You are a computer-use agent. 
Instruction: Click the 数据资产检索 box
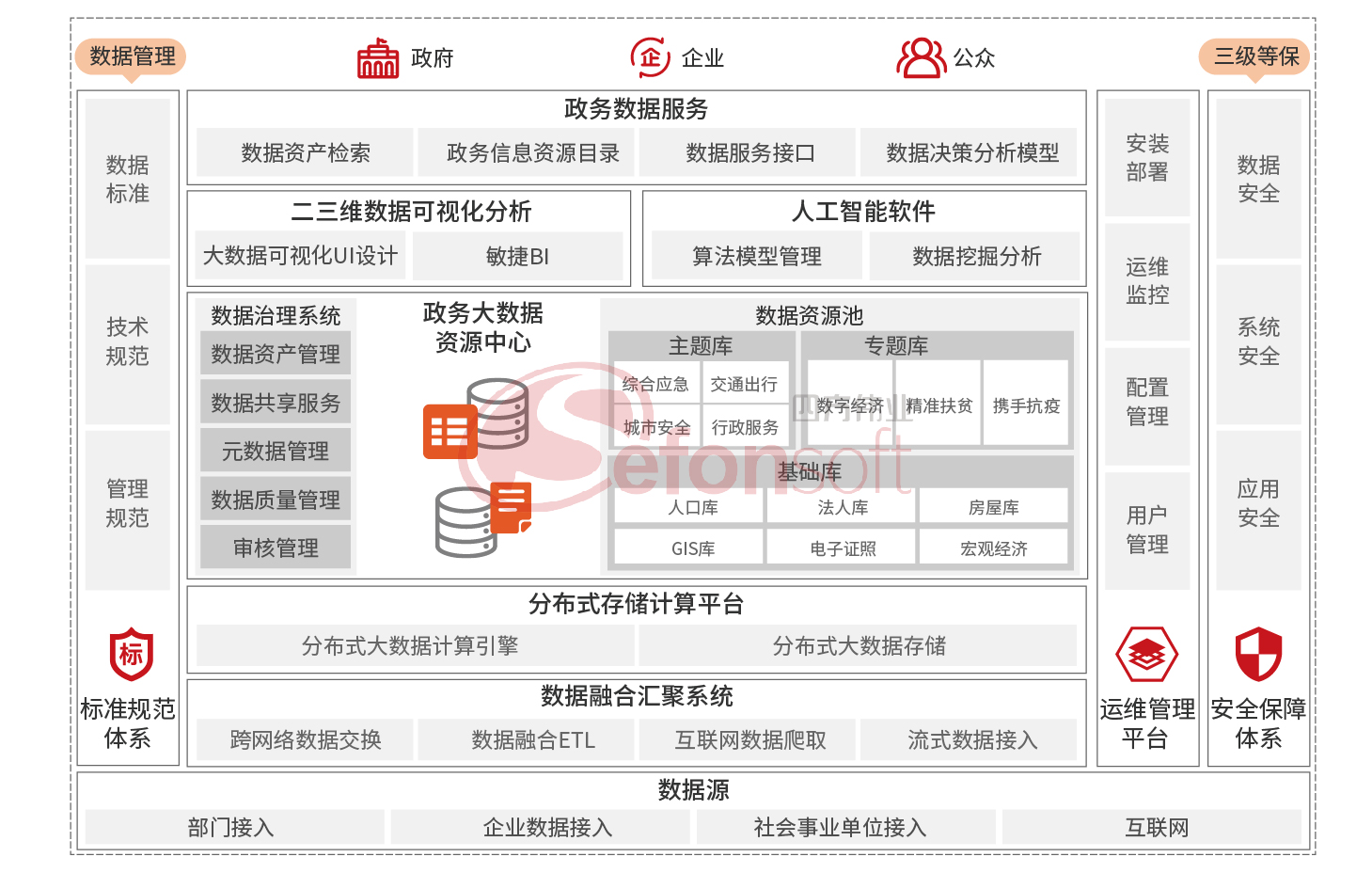pos(306,152)
